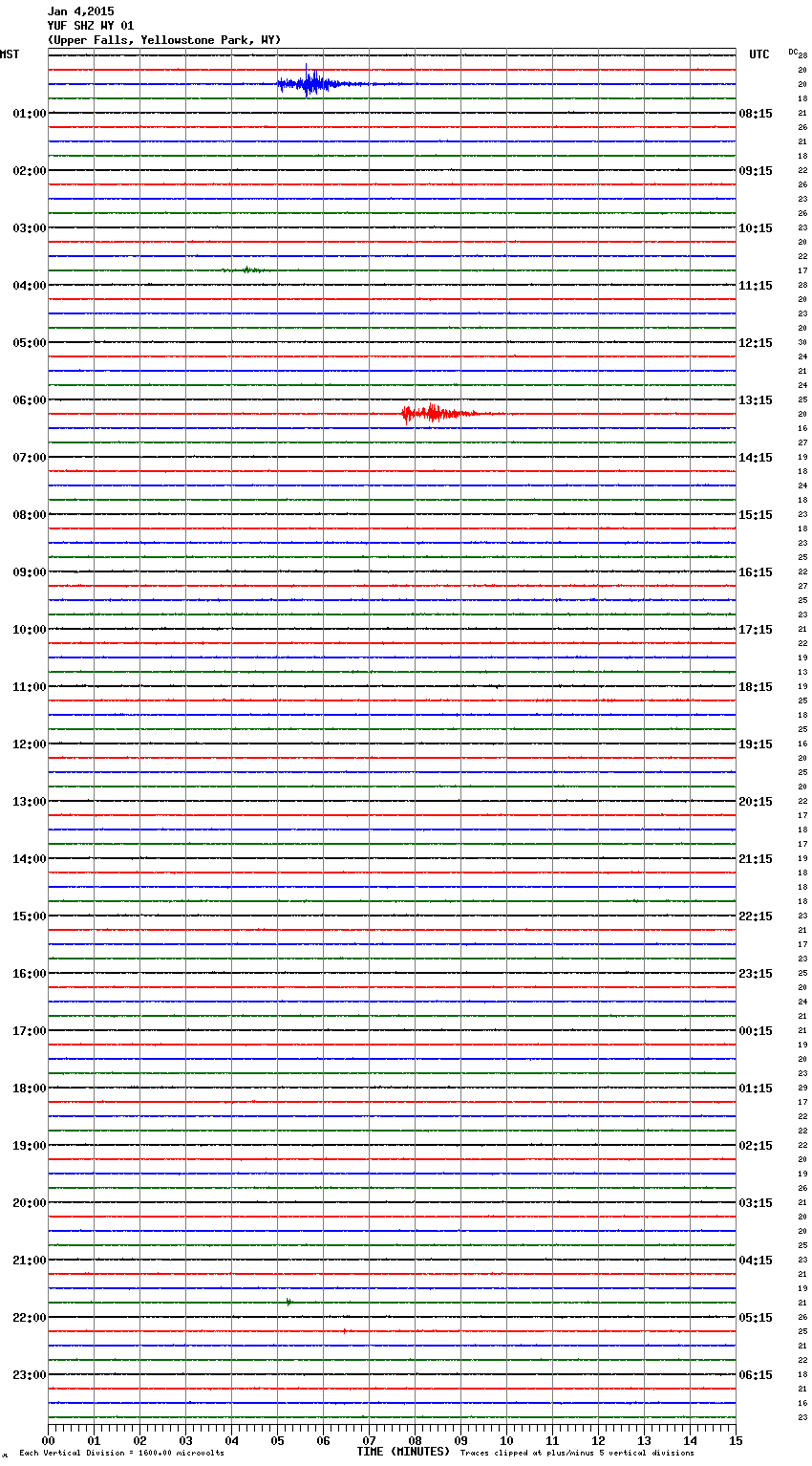Click the 11:00 MST time label
812x1466 pixels.
(30, 687)
